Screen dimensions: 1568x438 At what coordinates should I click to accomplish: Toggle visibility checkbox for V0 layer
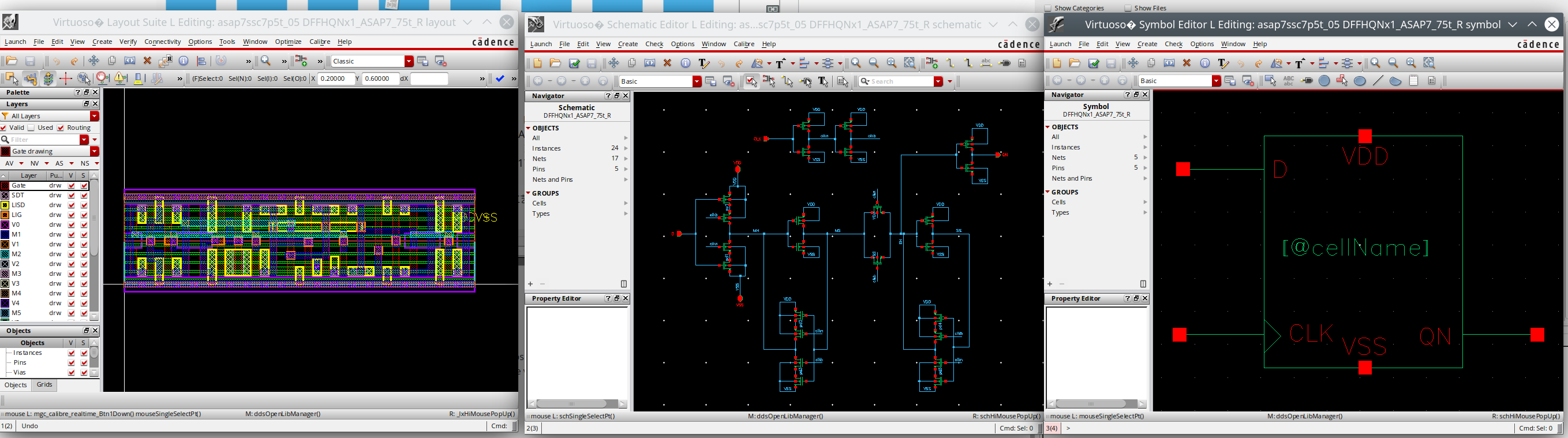[x=71, y=224]
